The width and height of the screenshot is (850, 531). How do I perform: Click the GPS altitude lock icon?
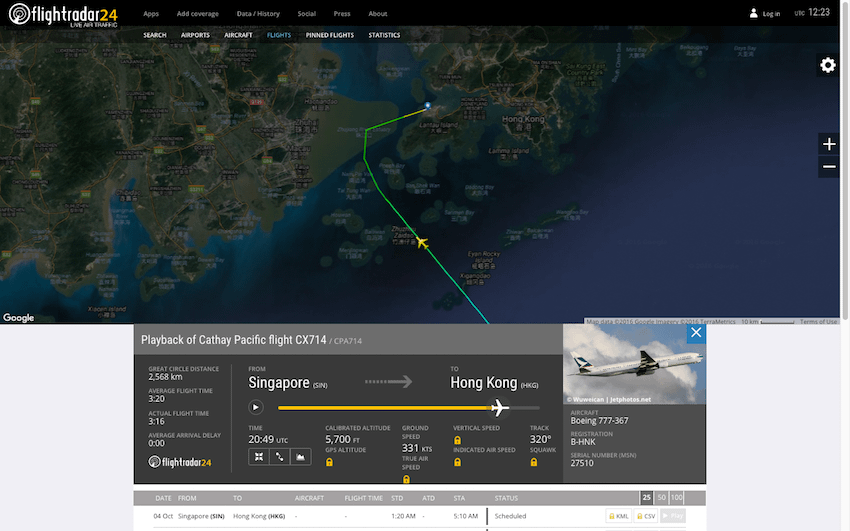click(329, 462)
